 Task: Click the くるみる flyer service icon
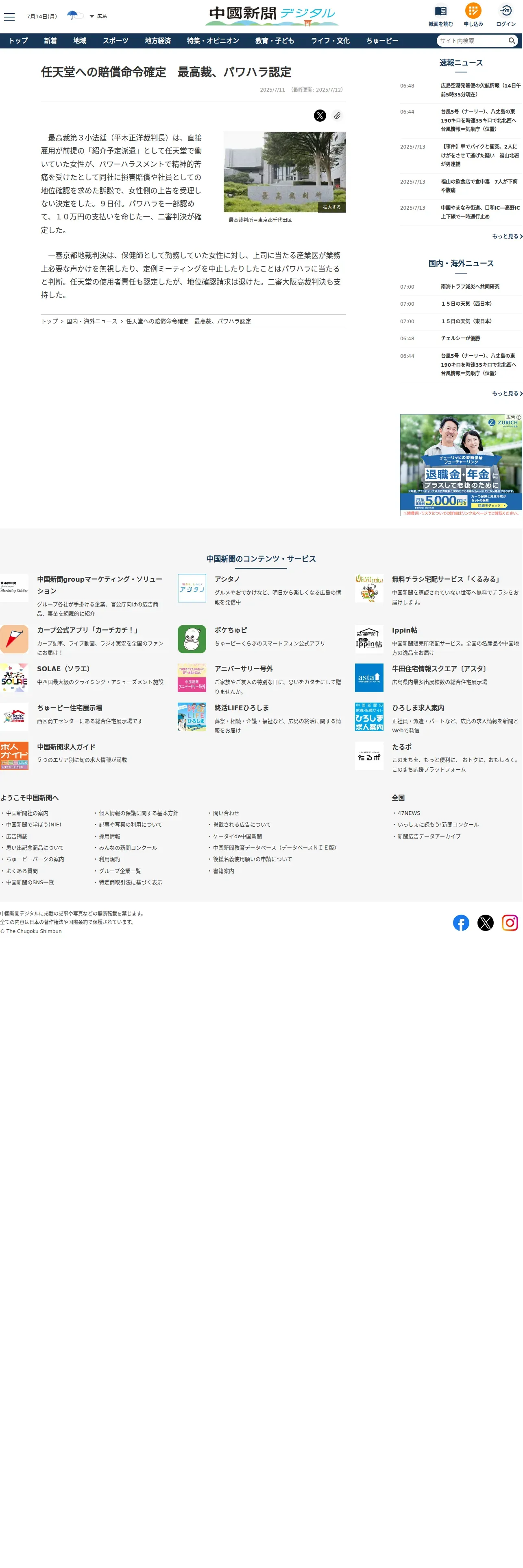(x=369, y=588)
